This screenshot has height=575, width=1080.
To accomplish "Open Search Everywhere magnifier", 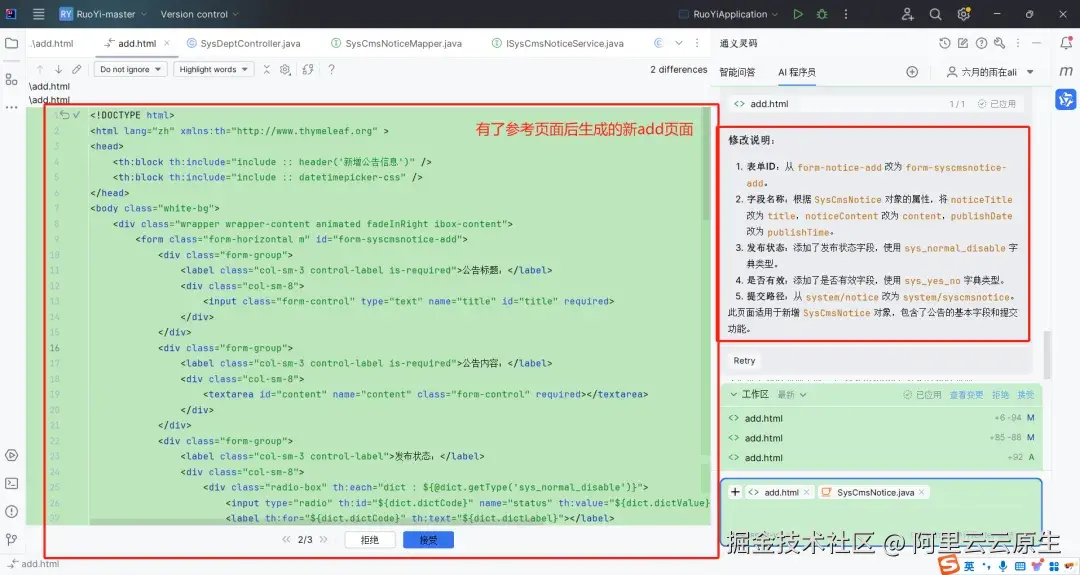I will click(x=935, y=14).
